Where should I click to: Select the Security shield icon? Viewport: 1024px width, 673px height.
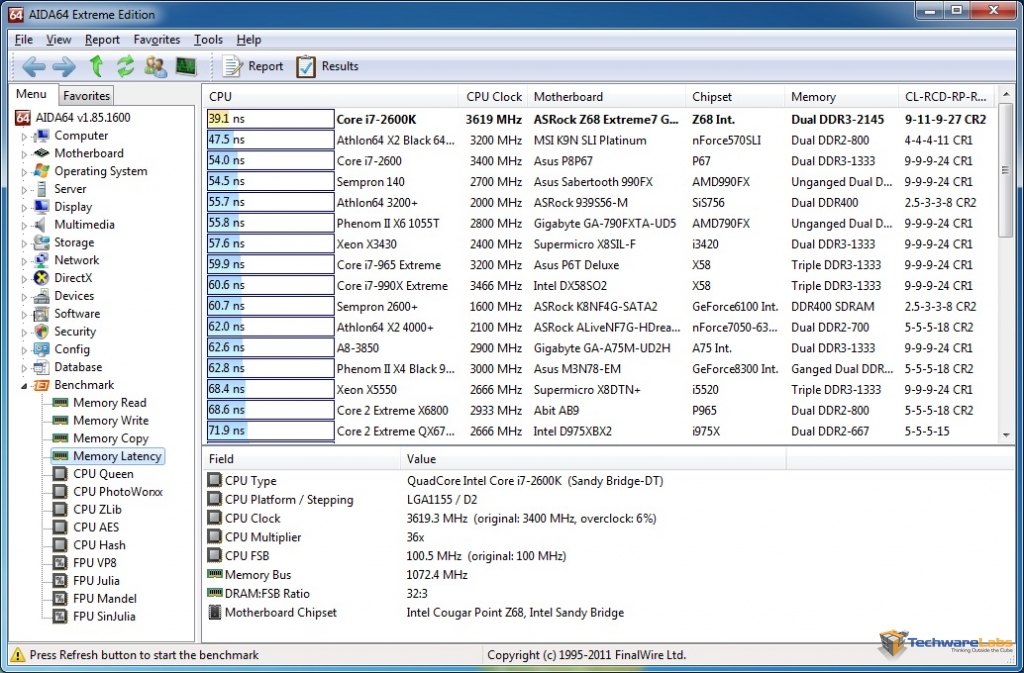click(42, 332)
